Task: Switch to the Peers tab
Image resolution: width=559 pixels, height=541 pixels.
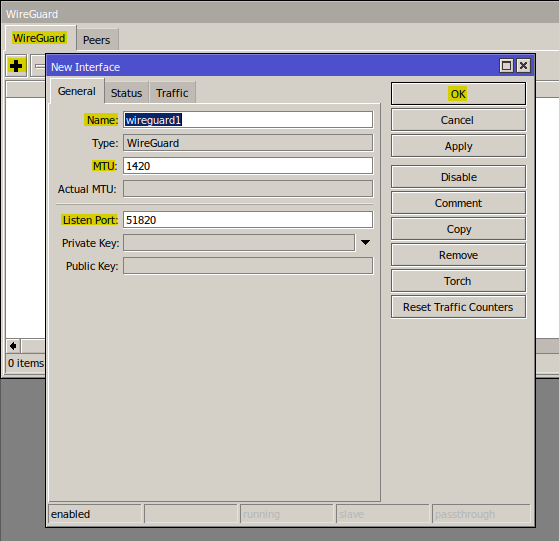Action: [x=97, y=40]
